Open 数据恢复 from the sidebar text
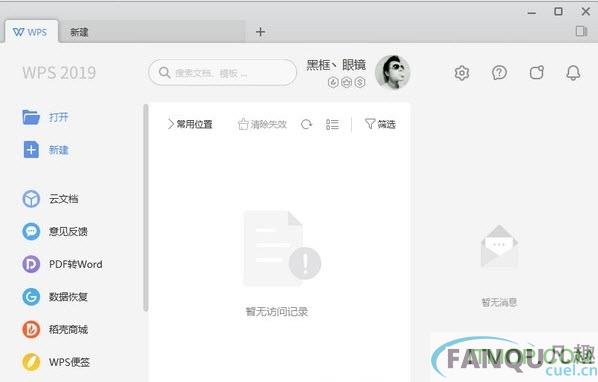This screenshot has height=382, width=598. coord(68,297)
